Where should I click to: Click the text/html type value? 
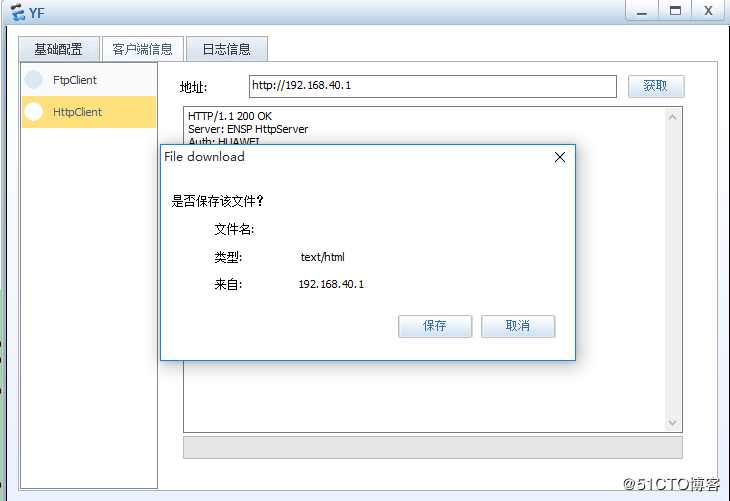click(x=323, y=257)
